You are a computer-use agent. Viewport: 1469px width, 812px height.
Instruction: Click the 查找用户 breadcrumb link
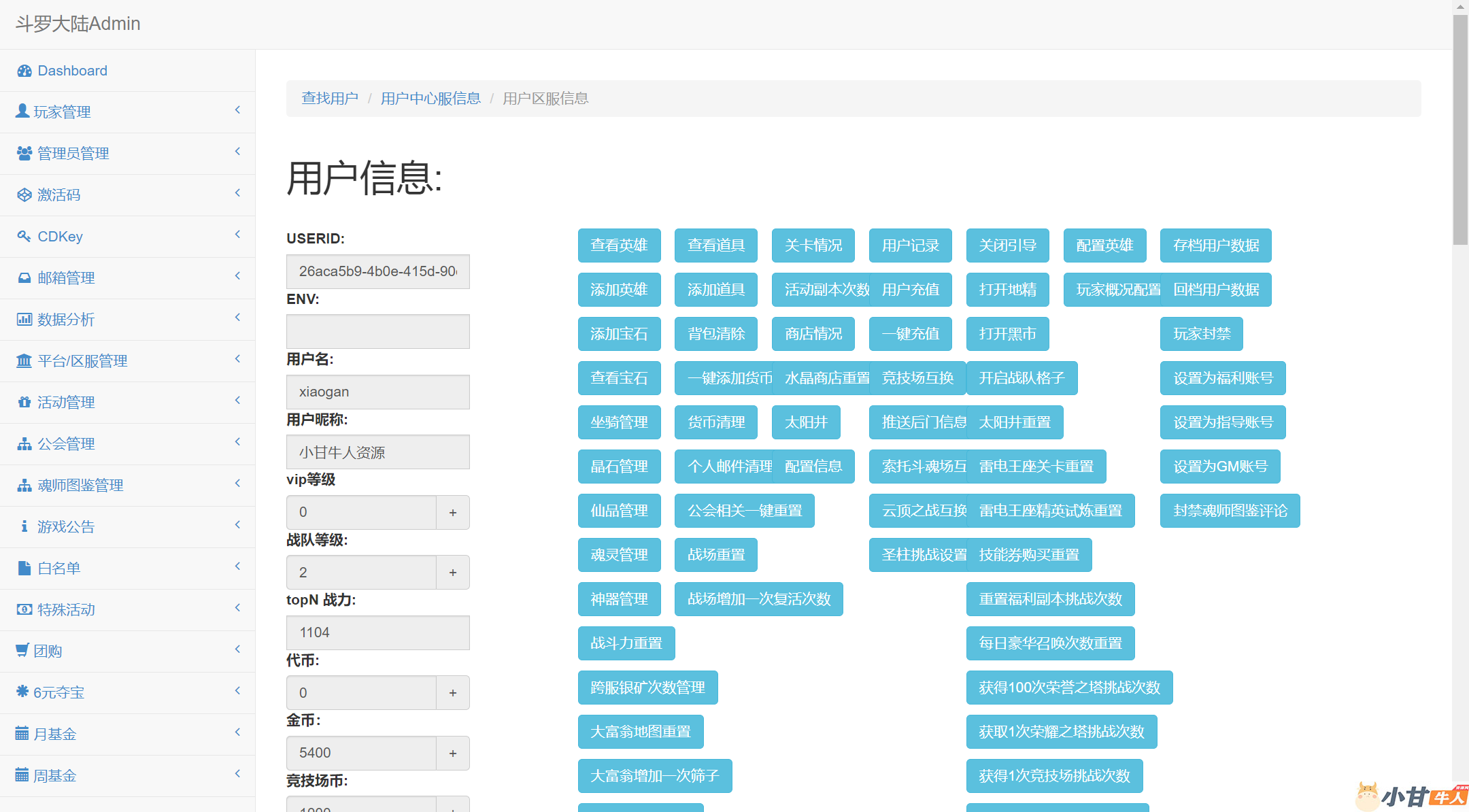(330, 99)
